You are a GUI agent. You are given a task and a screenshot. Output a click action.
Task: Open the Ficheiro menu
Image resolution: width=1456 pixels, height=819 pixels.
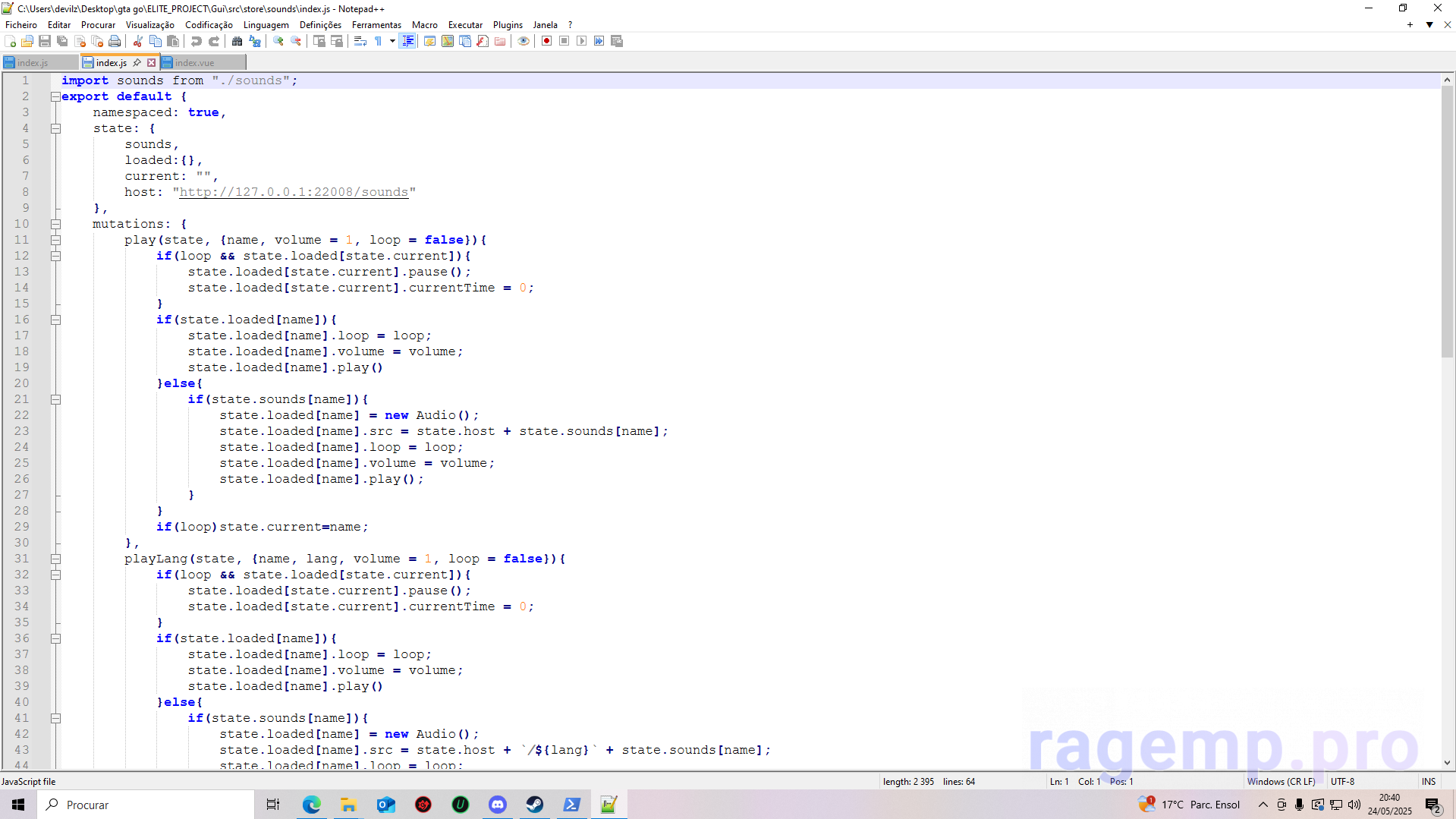[21, 25]
